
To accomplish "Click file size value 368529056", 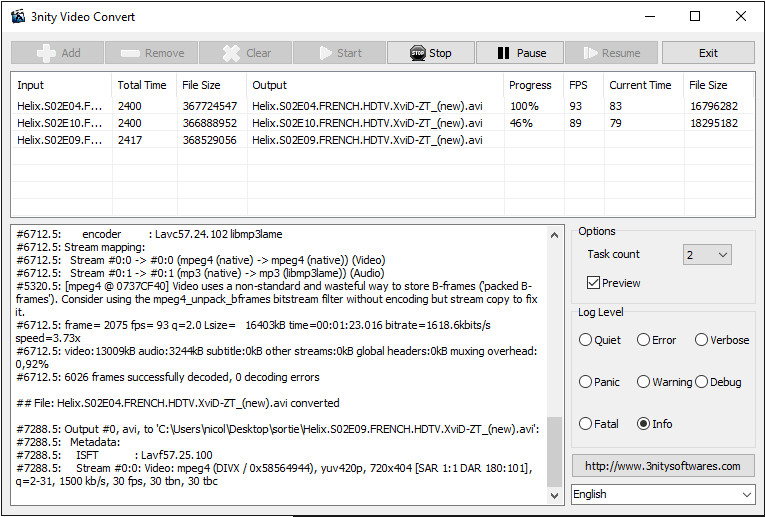I will pyautogui.click(x=210, y=140).
